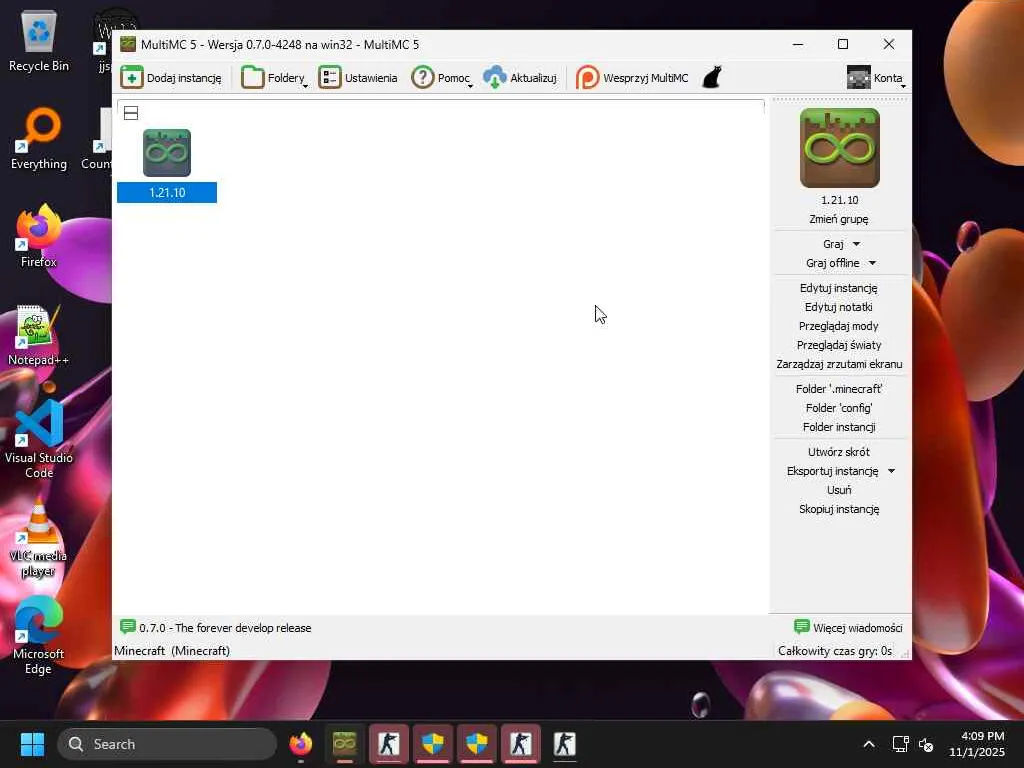Viewport: 1024px width, 768px height.
Task: Click Usuń to delete instance
Action: [x=839, y=490]
